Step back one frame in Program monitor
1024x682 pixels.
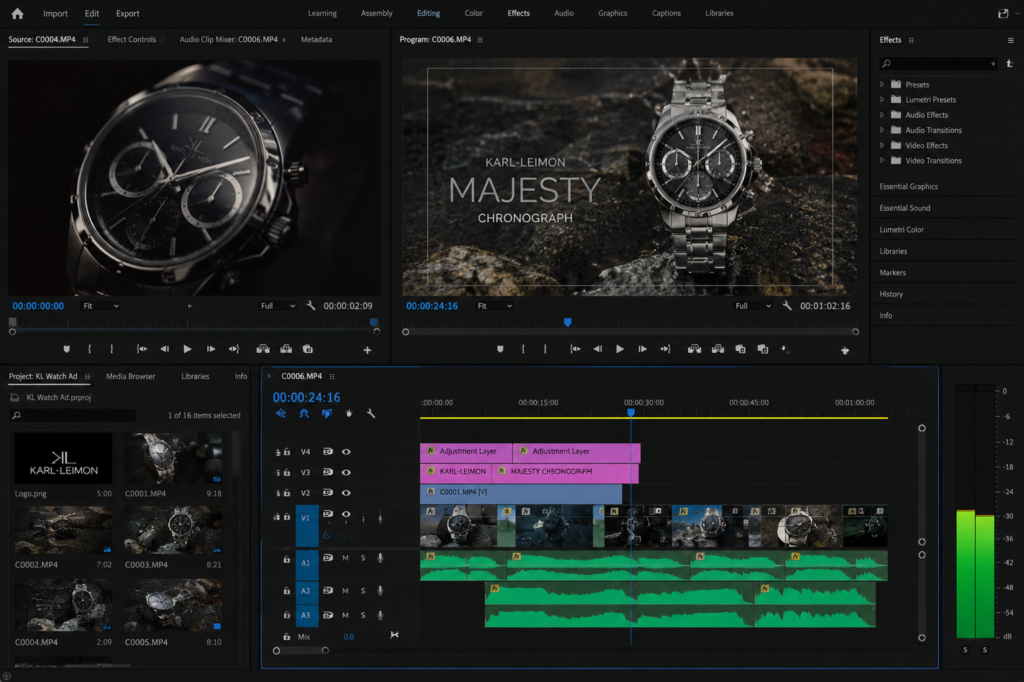tap(598, 349)
